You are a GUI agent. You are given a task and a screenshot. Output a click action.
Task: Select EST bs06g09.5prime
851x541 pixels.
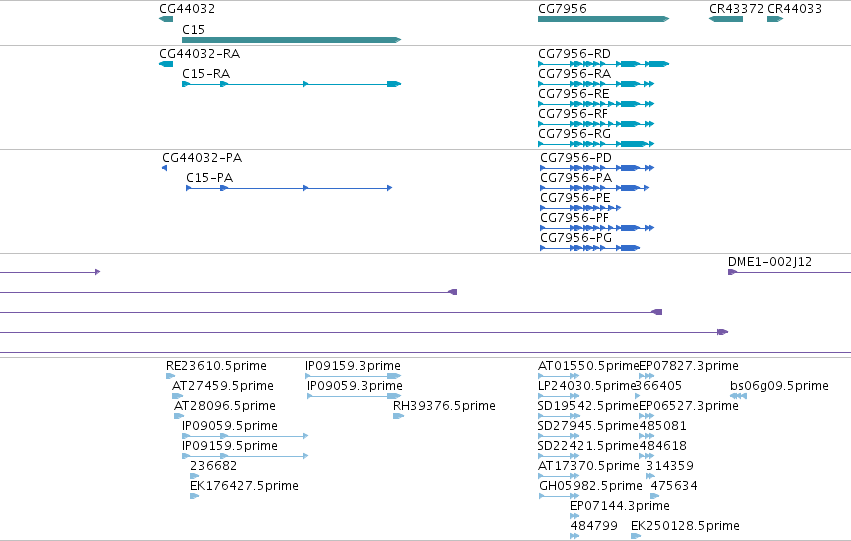pos(738,396)
